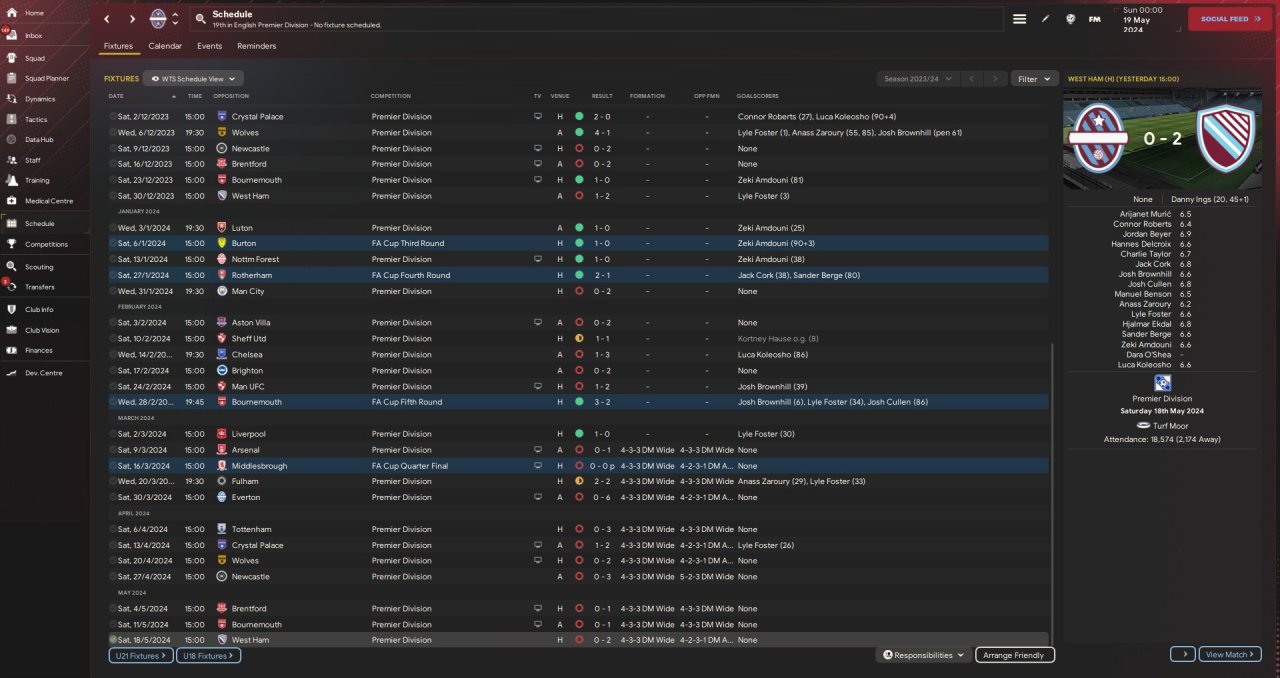This screenshot has height=678, width=1280.
Task: Select the Crystal Palace 2/12/2023 row circle
Action: (x=113, y=116)
